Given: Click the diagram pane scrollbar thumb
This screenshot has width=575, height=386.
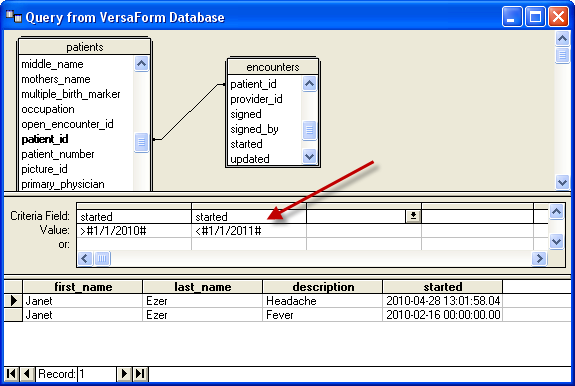Looking at the screenshot, I should (562, 55).
